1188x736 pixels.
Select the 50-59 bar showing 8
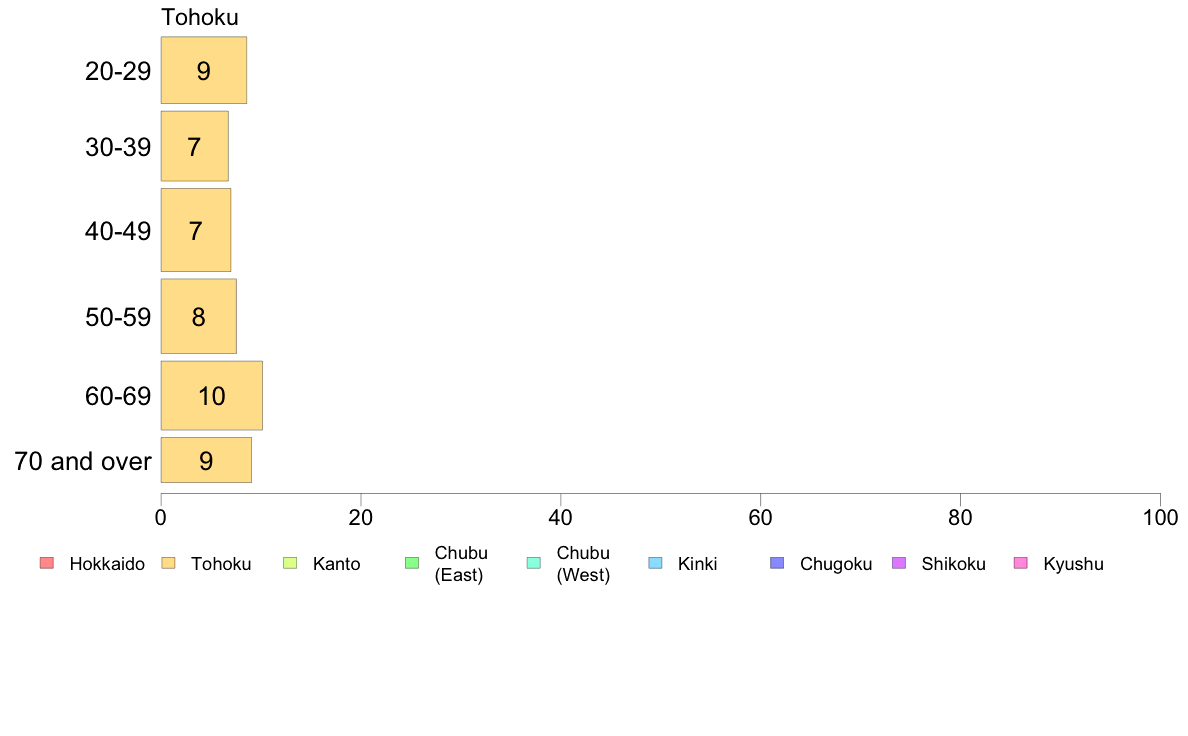pos(199,316)
